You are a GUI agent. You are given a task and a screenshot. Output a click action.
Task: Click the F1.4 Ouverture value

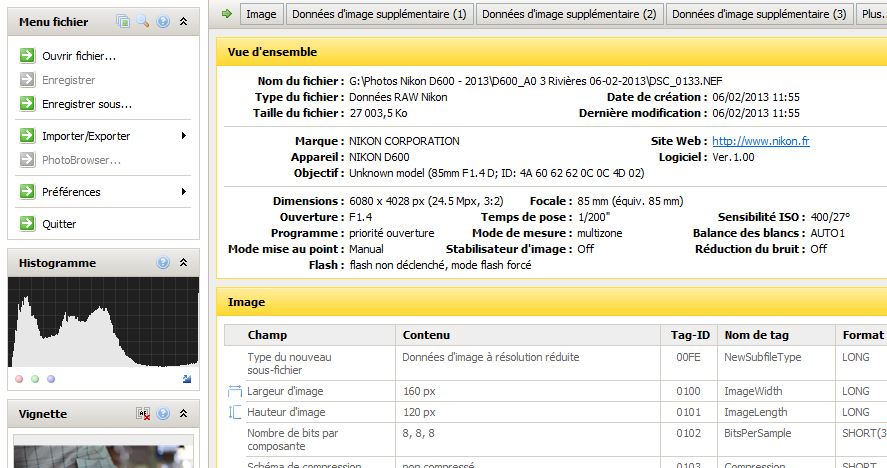(x=360, y=217)
